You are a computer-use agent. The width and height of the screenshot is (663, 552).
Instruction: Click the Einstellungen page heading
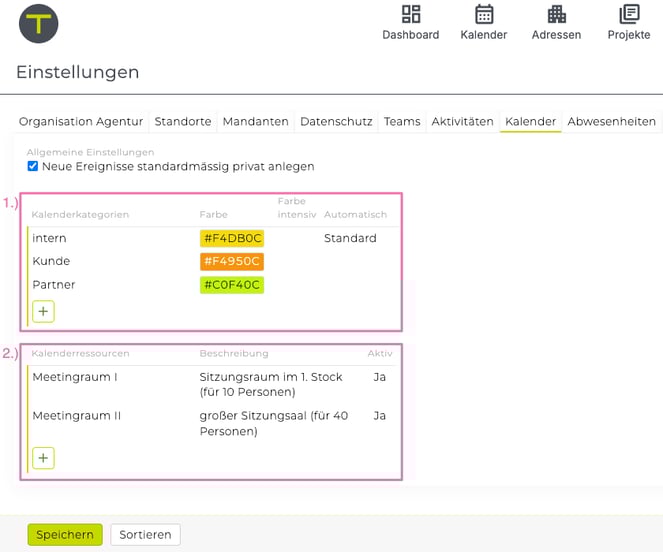(78, 72)
